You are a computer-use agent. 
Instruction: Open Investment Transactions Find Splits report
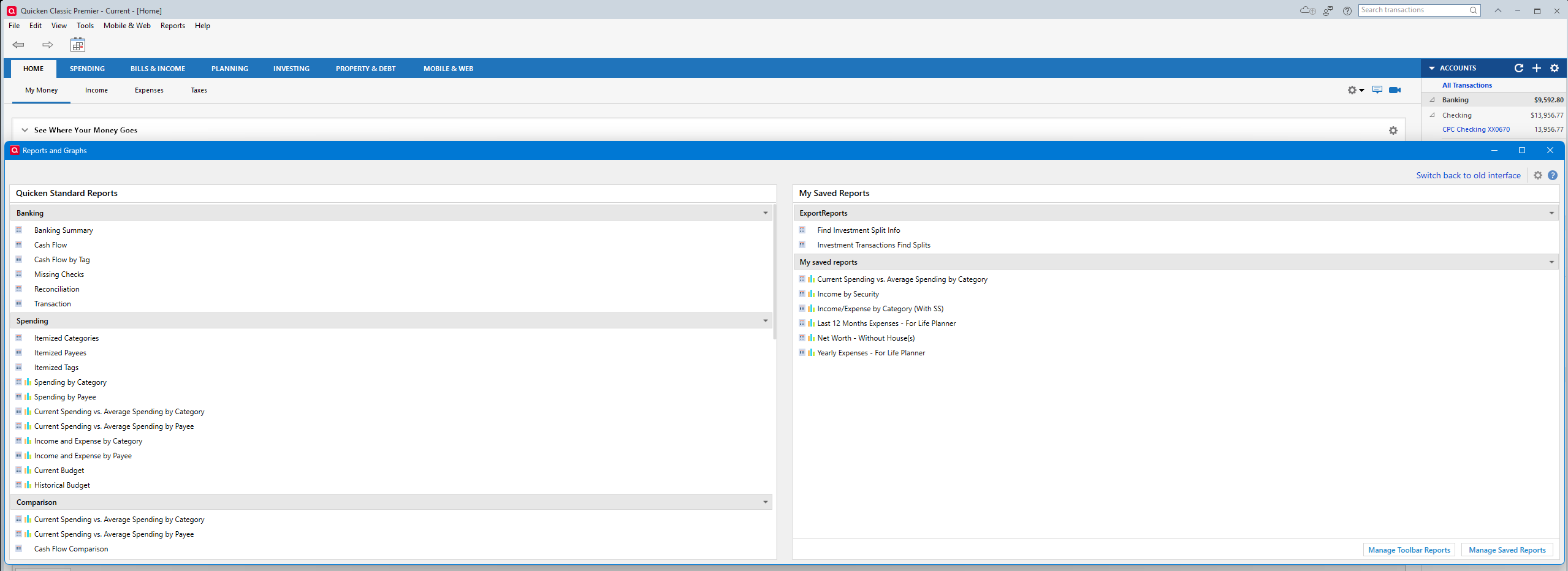pyautogui.click(x=873, y=245)
